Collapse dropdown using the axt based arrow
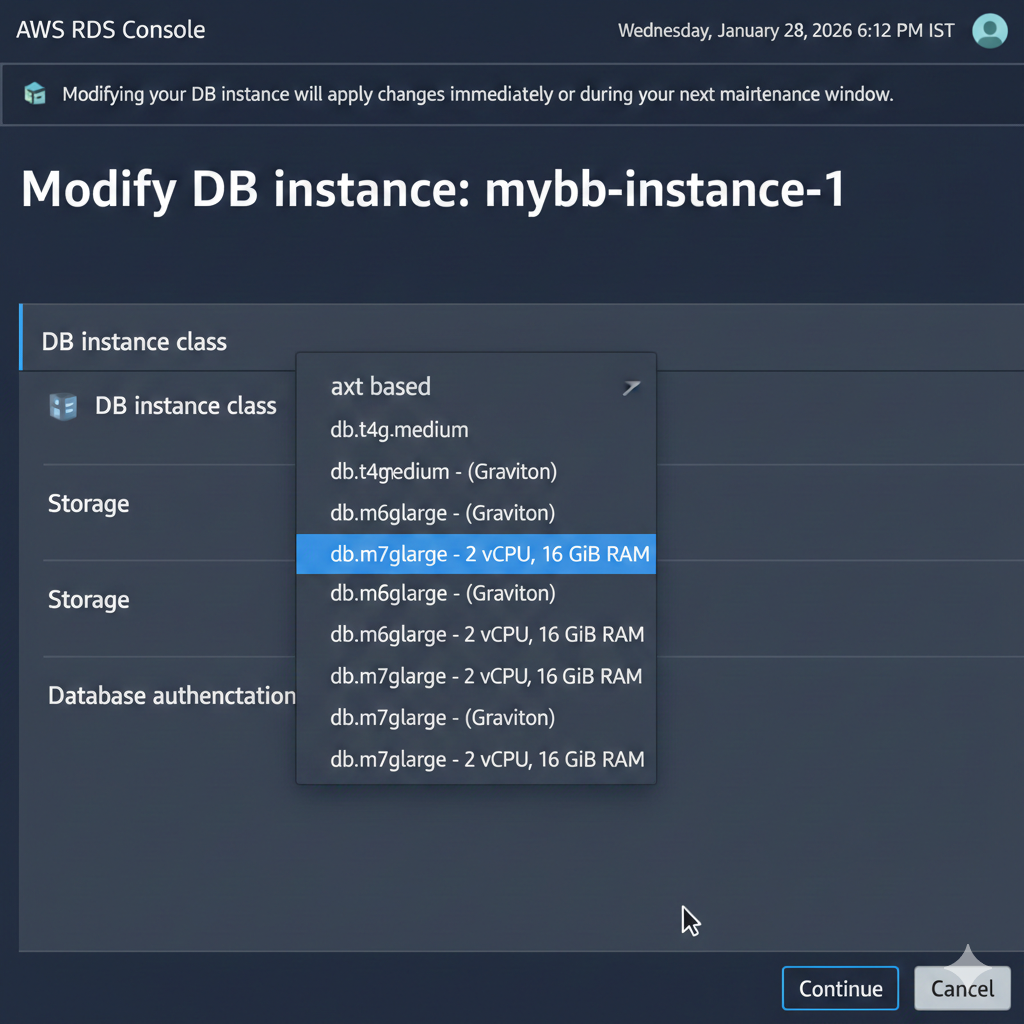The height and width of the screenshot is (1024, 1024). click(x=630, y=387)
